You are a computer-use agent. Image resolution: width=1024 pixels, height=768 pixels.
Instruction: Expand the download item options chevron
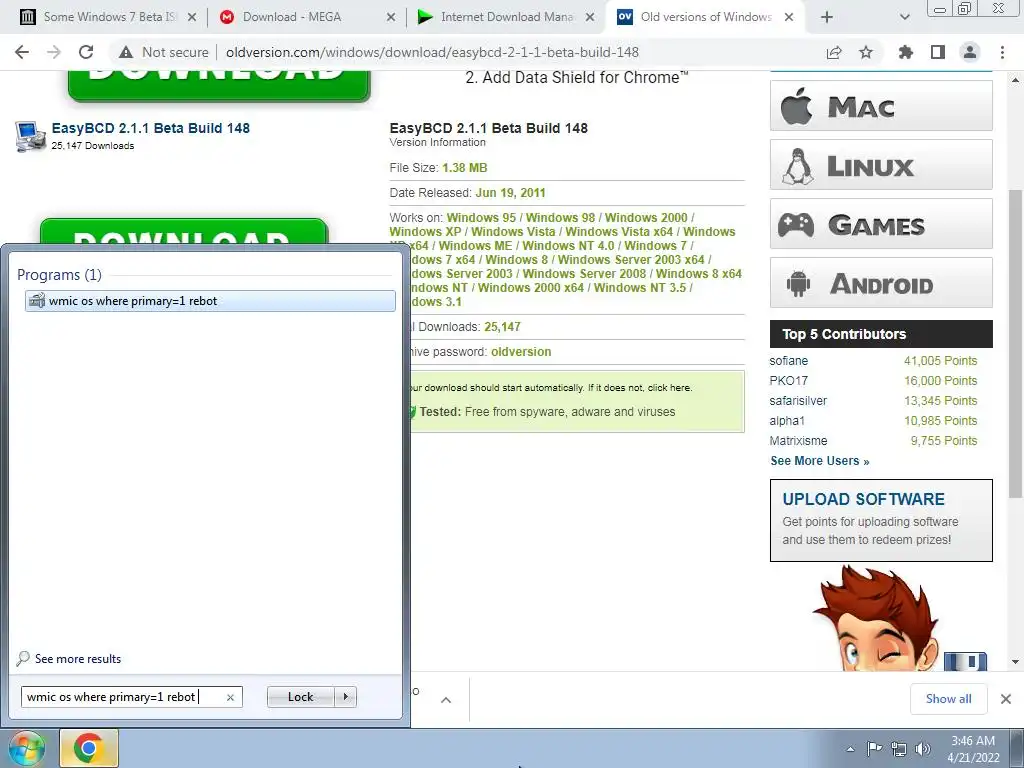[x=446, y=700]
